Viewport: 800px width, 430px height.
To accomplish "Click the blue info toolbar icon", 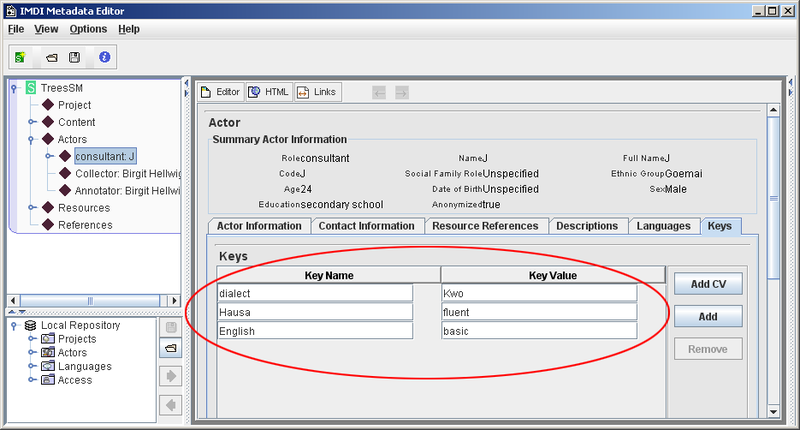I will click(x=103, y=58).
